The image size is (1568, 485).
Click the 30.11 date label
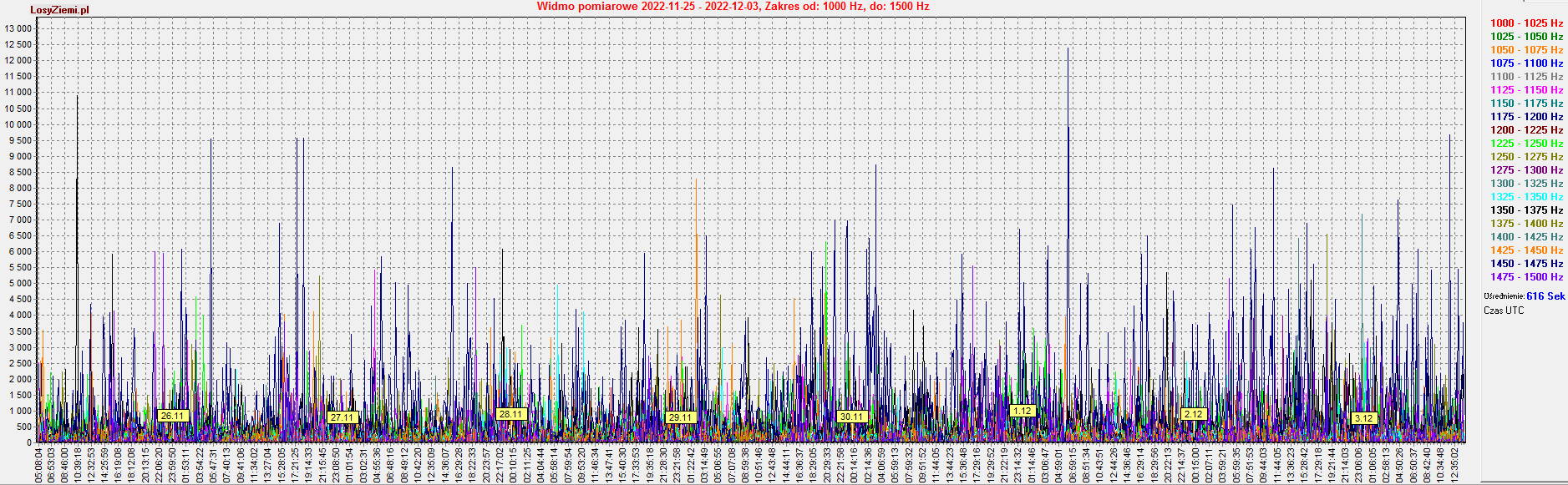(851, 417)
